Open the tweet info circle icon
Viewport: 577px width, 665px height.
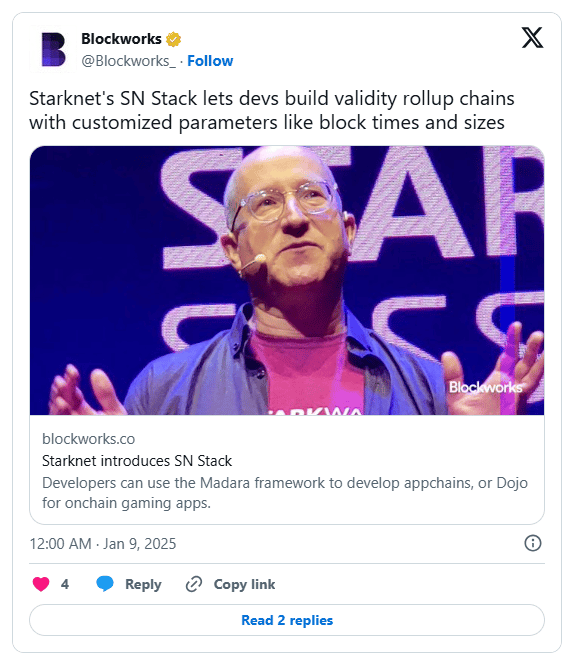pos(532,543)
